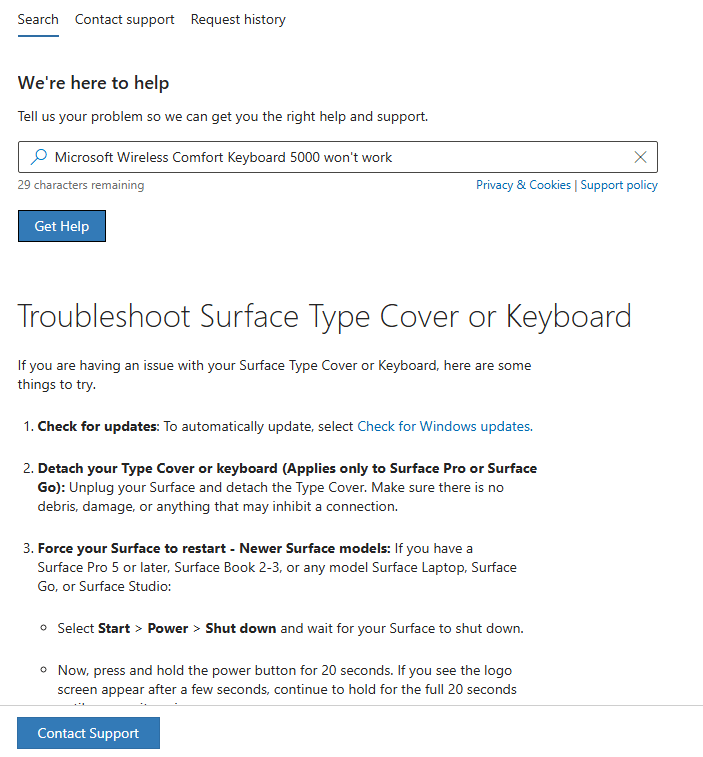The height and width of the screenshot is (757, 703).
Task: Click the Contact Support button at bottom
Action: 88,733
